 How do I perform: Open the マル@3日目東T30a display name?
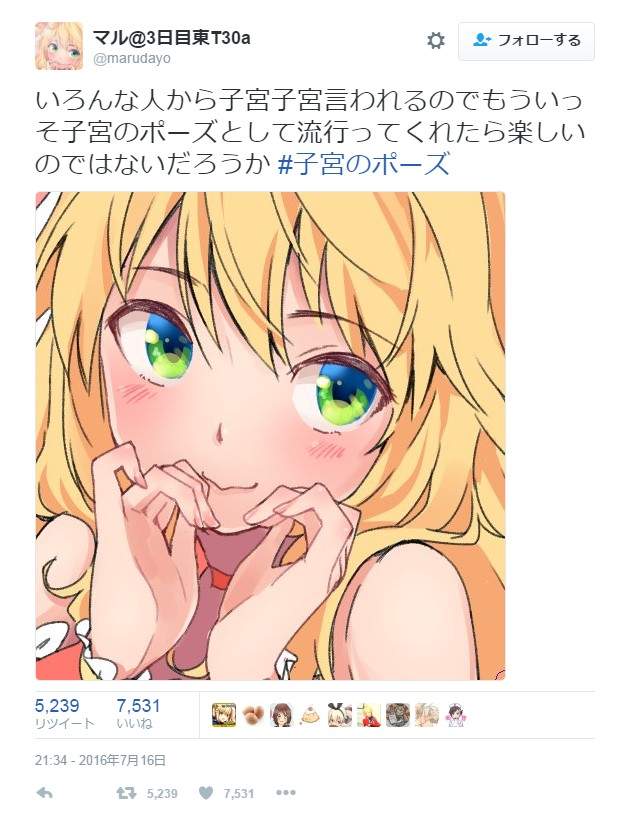pyautogui.click(x=171, y=37)
